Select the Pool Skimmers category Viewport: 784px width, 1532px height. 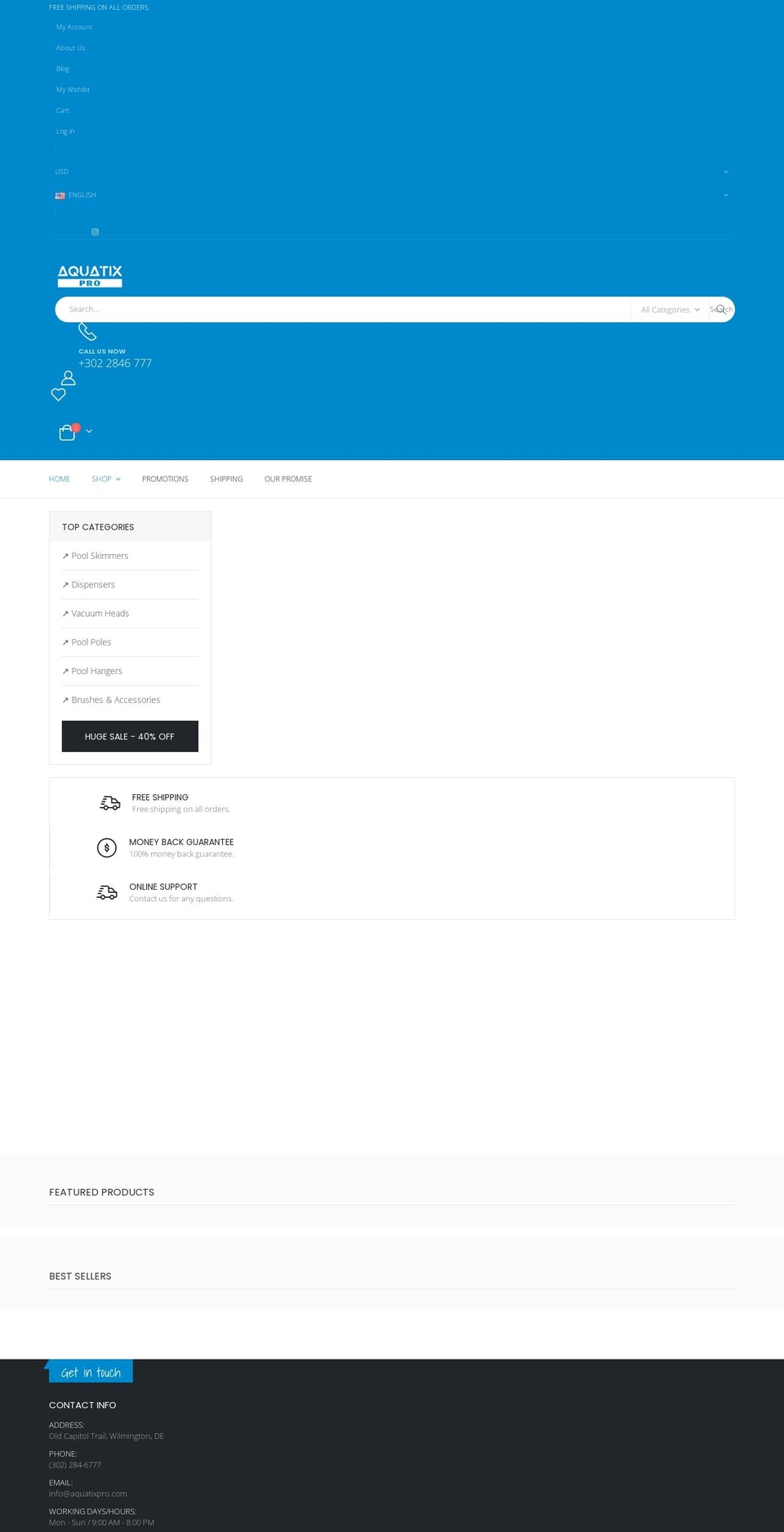click(x=100, y=556)
